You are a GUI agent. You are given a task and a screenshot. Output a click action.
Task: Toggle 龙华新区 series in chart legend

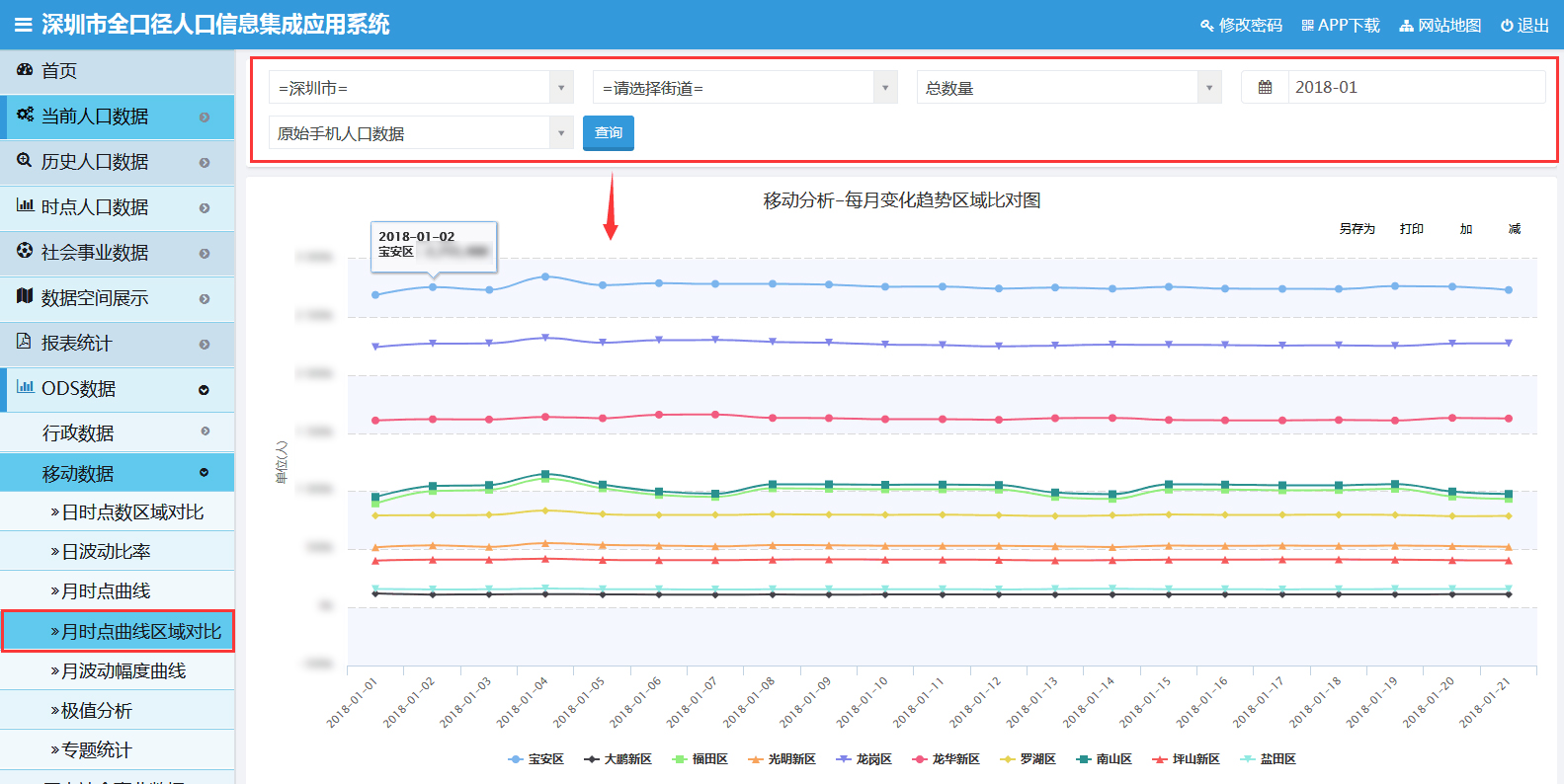[946, 759]
